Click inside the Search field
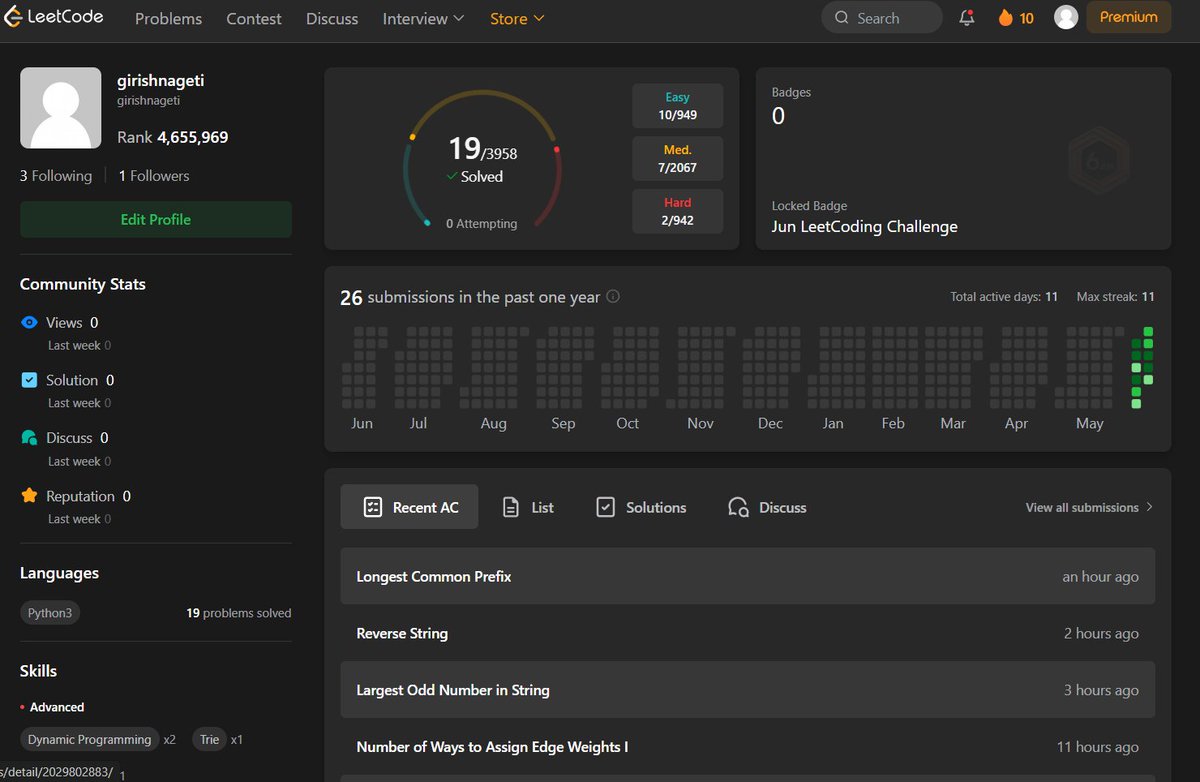The height and width of the screenshot is (782, 1200). click(x=882, y=17)
